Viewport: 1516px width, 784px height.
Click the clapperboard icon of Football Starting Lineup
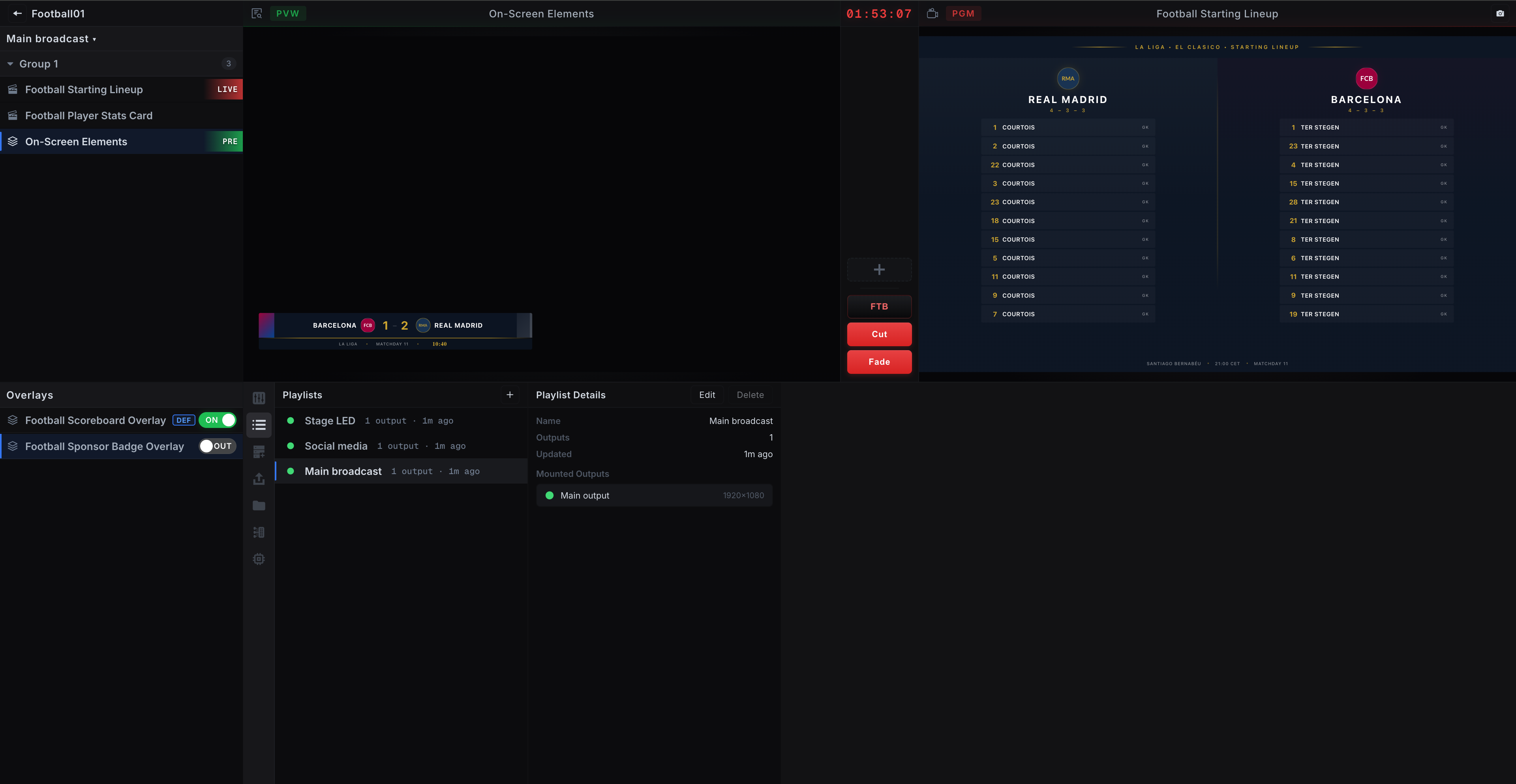coord(12,90)
